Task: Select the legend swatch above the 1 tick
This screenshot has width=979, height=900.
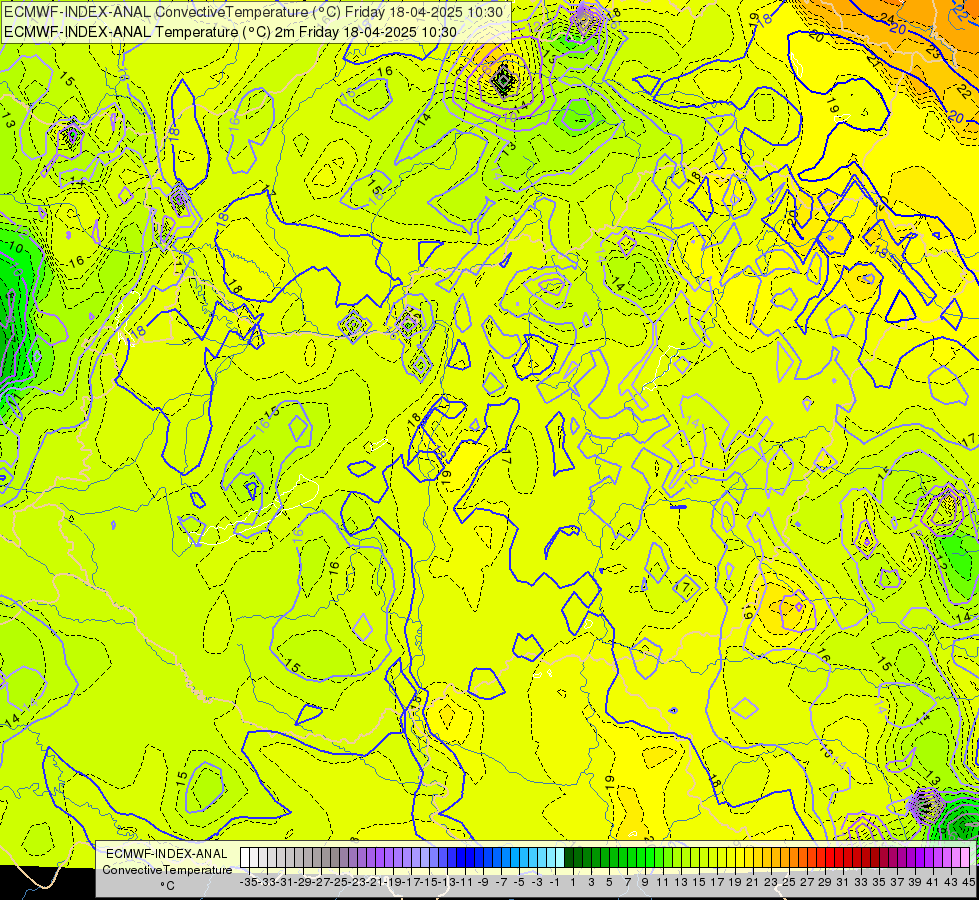Action: pos(569,858)
